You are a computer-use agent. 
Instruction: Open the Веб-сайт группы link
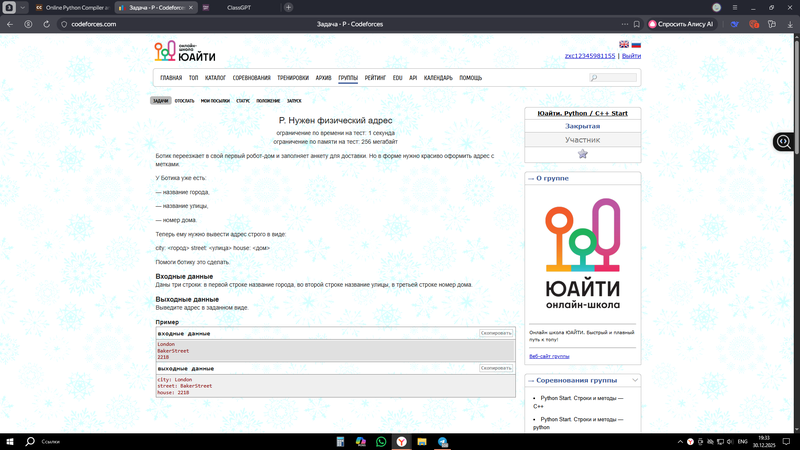tap(549, 356)
